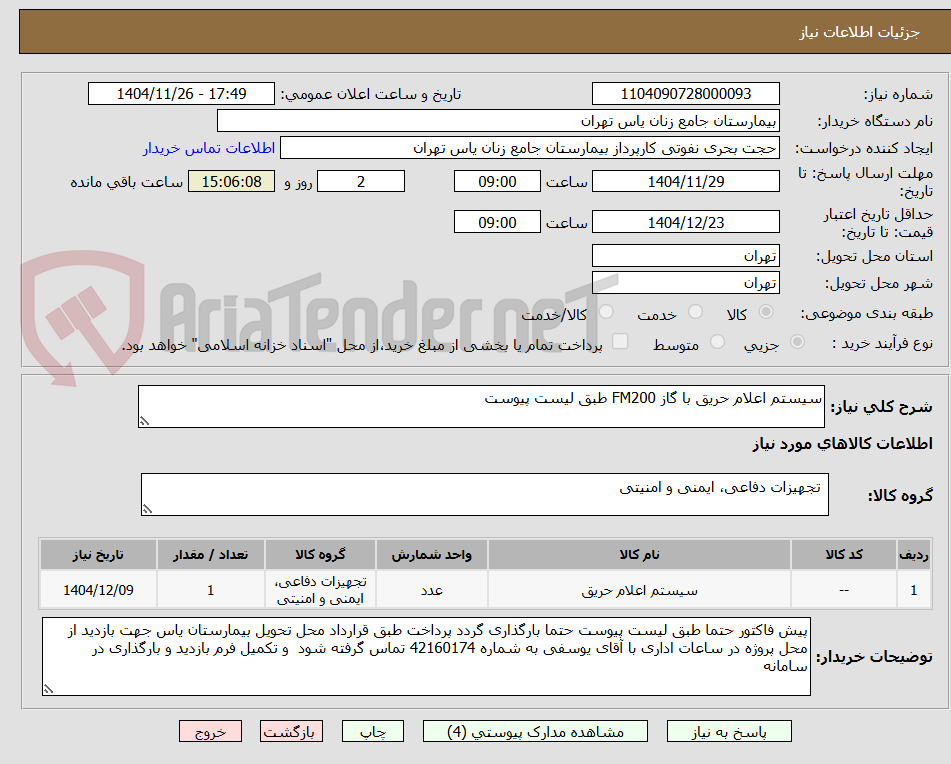Screen dimensions: 951x764
Task: Click the گروه کالا text area
Action: [485, 495]
